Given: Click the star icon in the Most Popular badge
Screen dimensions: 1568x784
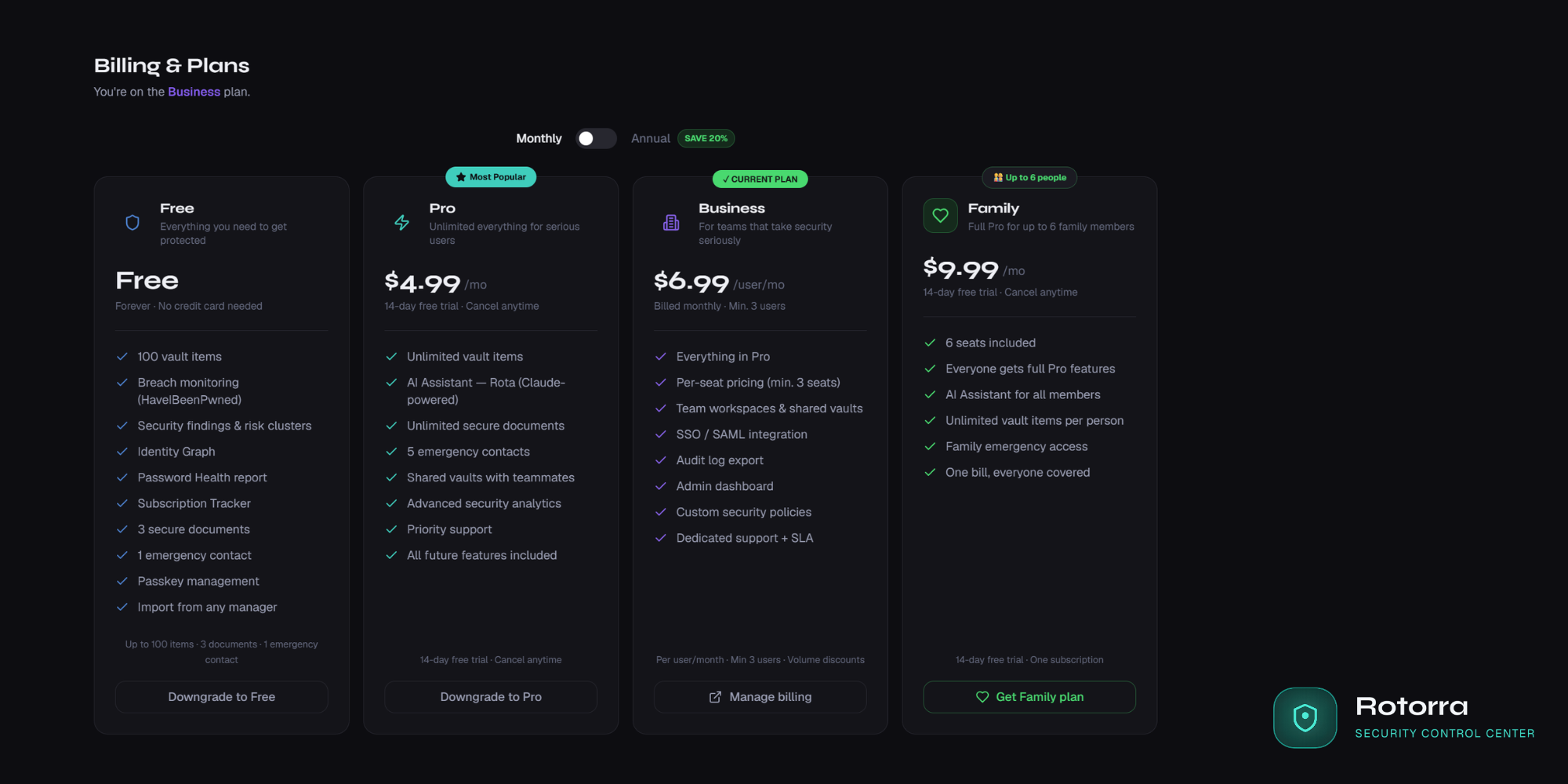Looking at the screenshot, I should tap(461, 176).
